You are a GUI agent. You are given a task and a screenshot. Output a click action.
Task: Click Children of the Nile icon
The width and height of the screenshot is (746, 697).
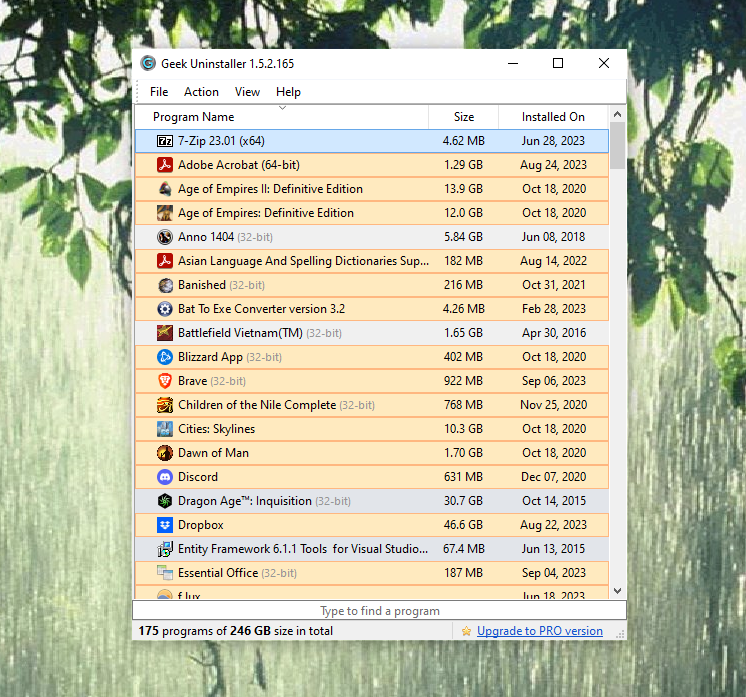165,405
